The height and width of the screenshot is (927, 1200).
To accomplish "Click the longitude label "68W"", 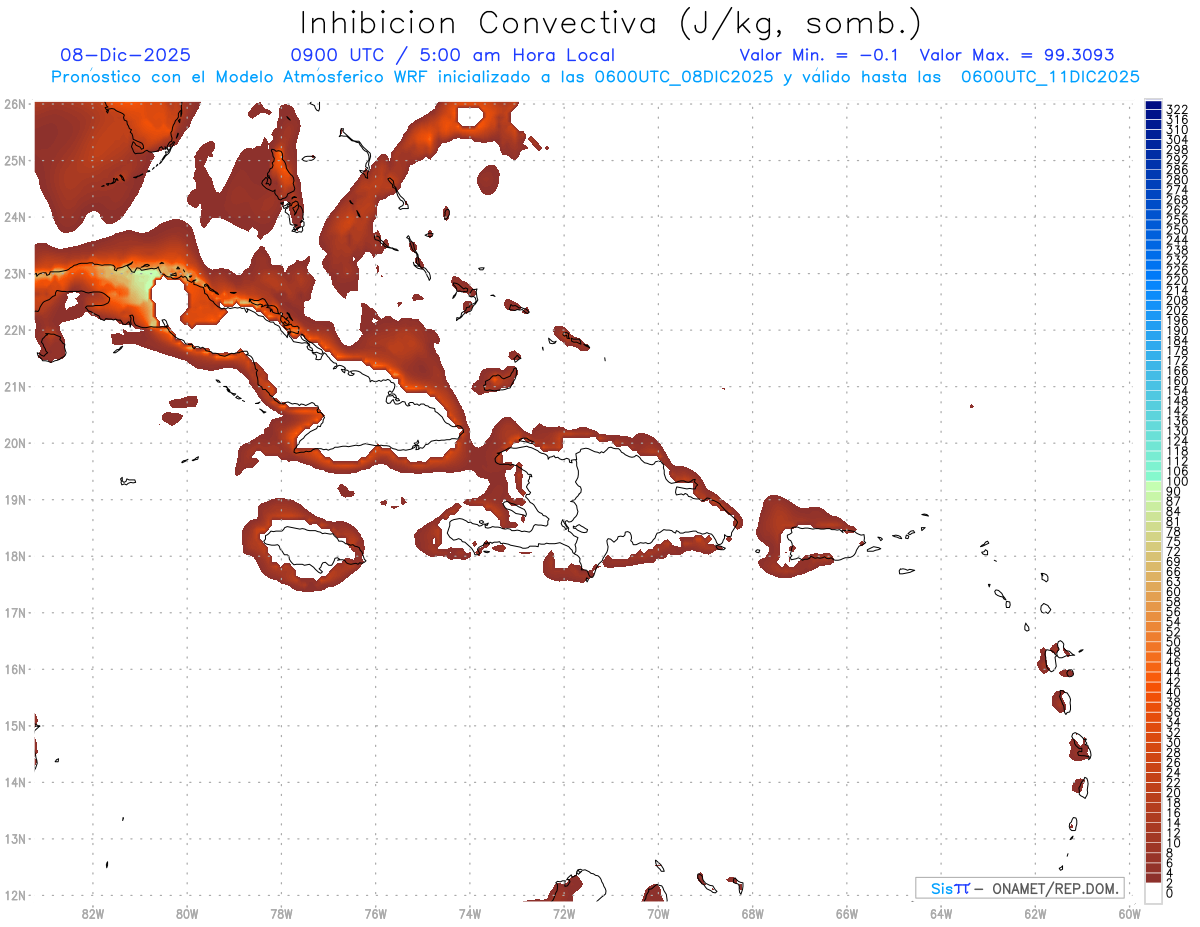I will coord(753,913).
